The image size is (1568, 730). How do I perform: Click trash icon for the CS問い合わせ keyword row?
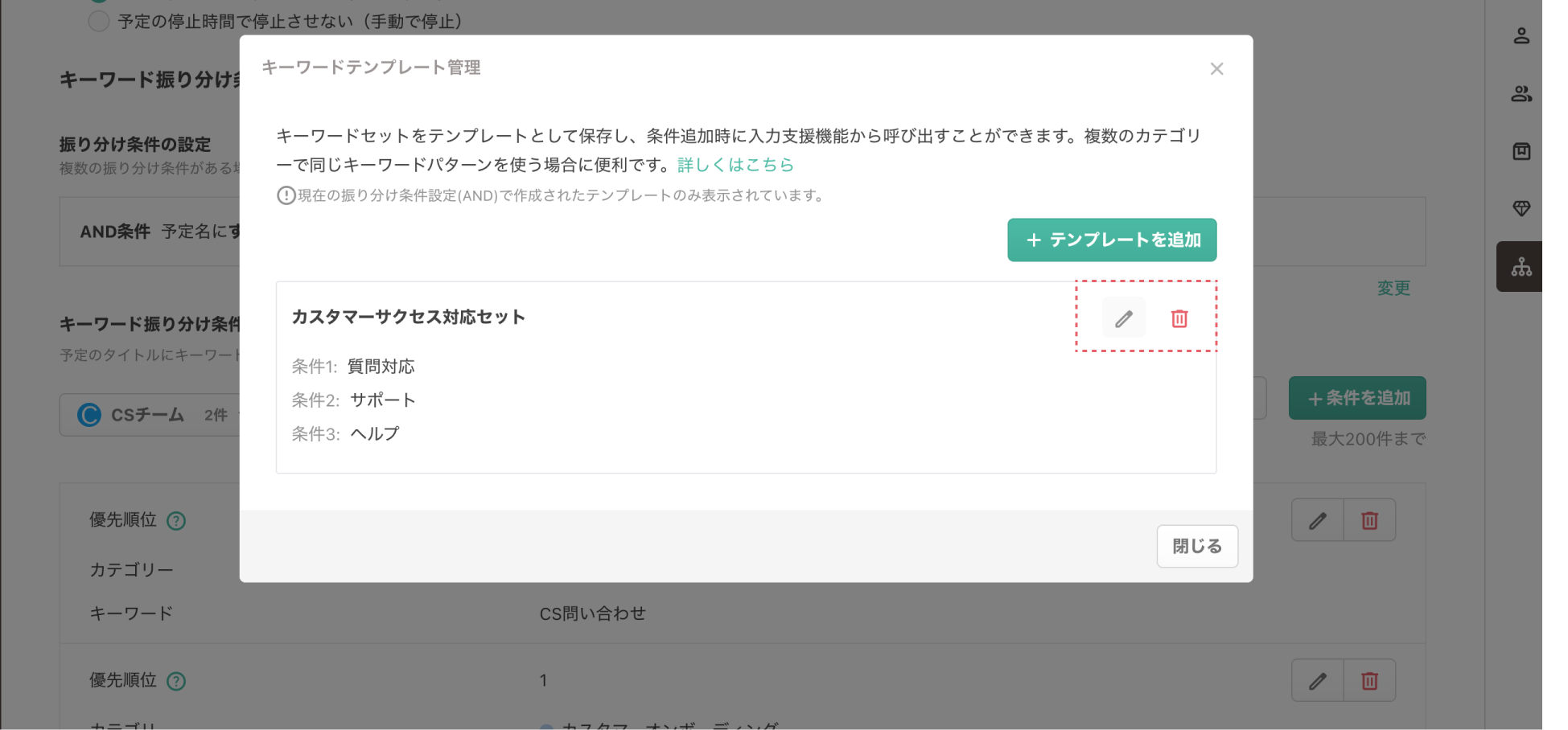pyautogui.click(x=1369, y=521)
